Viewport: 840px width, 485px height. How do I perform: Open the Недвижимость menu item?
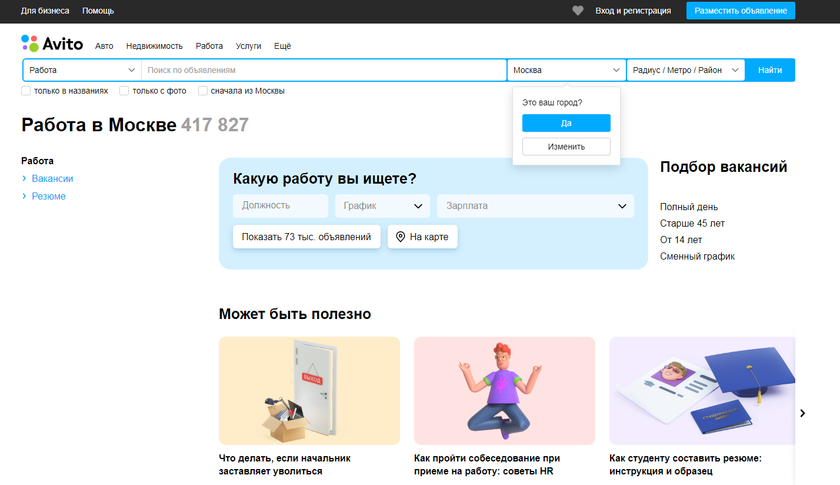click(154, 46)
